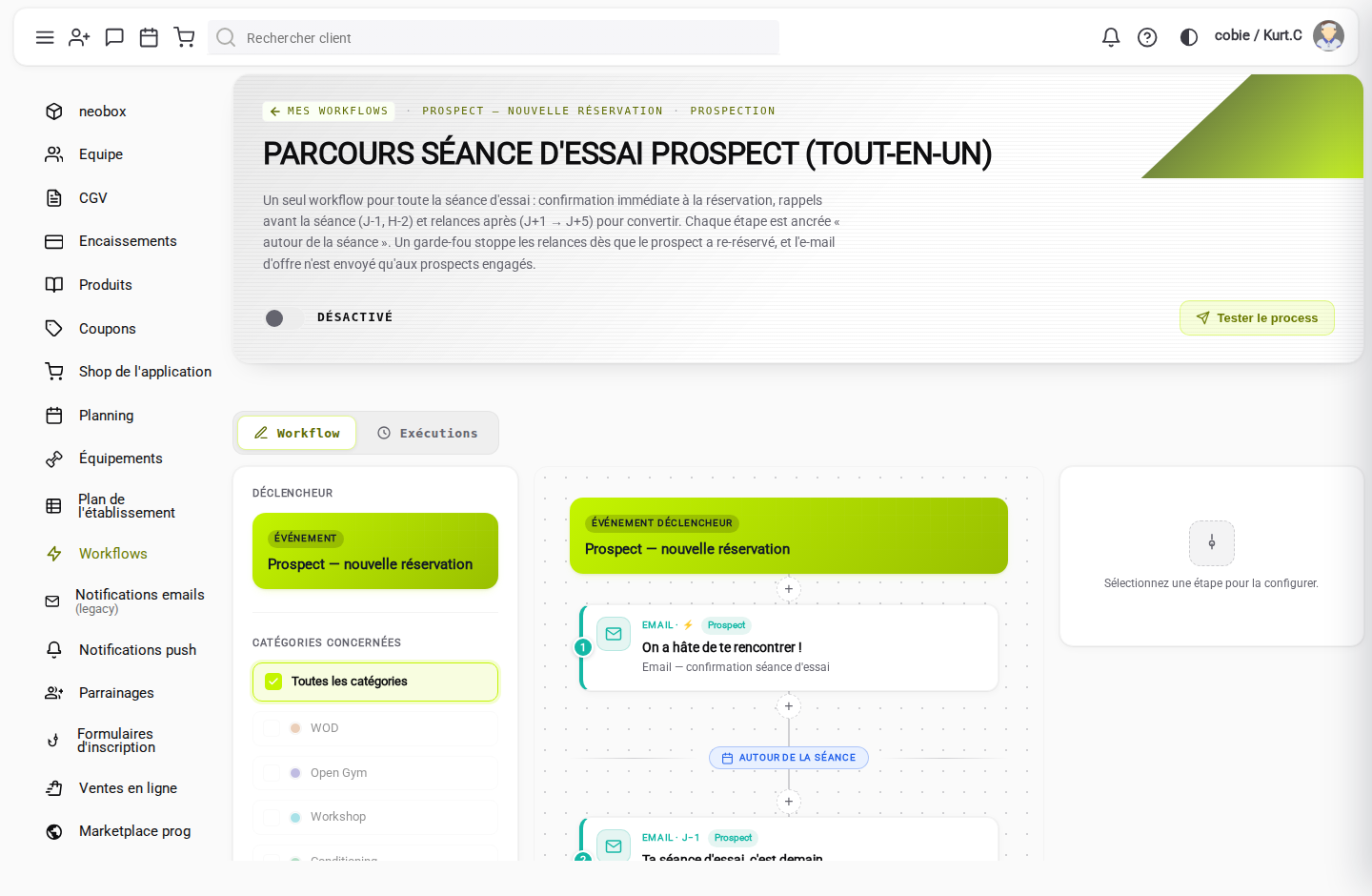Check the WOD category checkbox
The image size is (1372, 896).
point(272,728)
